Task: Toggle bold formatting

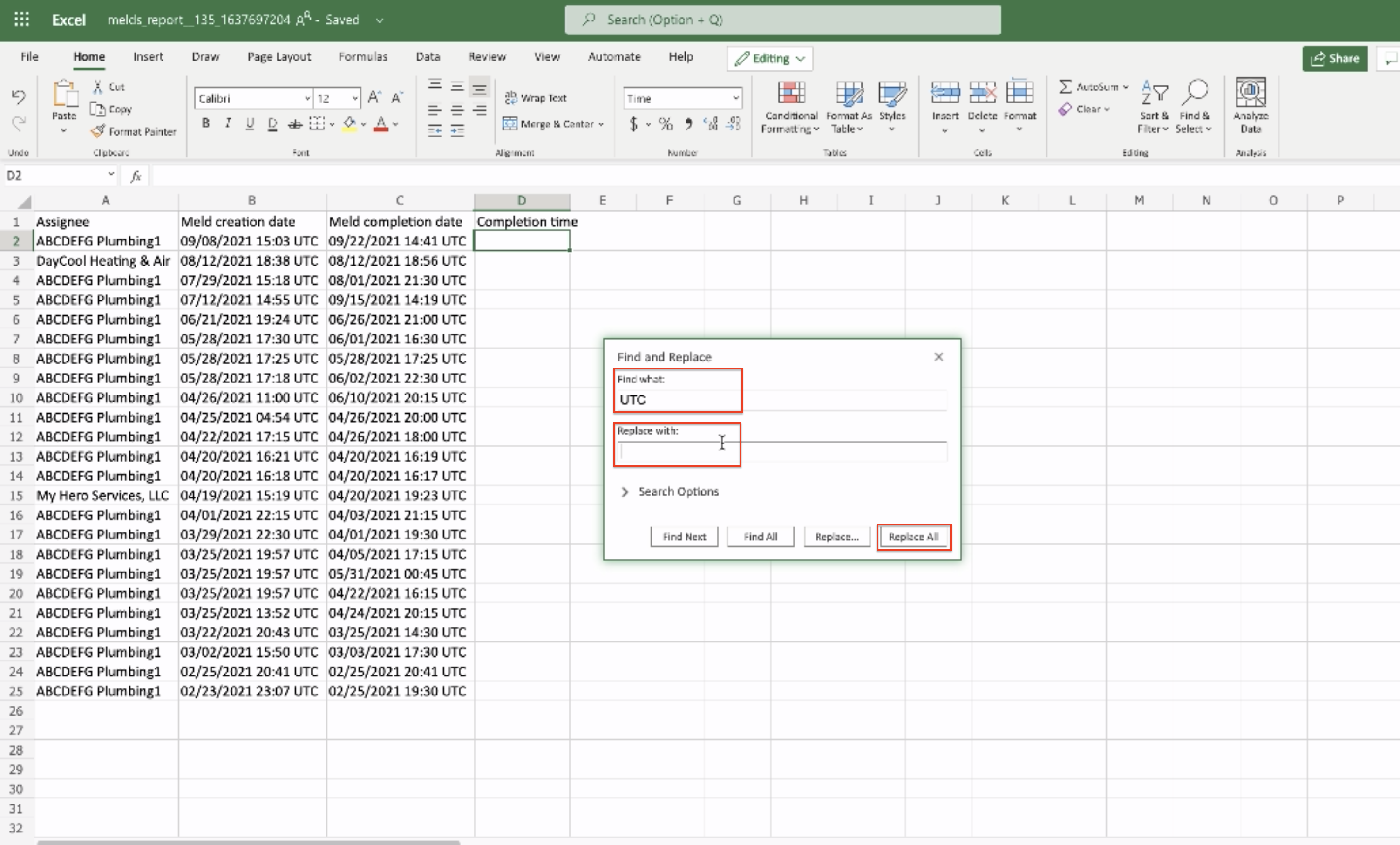Action: (206, 123)
